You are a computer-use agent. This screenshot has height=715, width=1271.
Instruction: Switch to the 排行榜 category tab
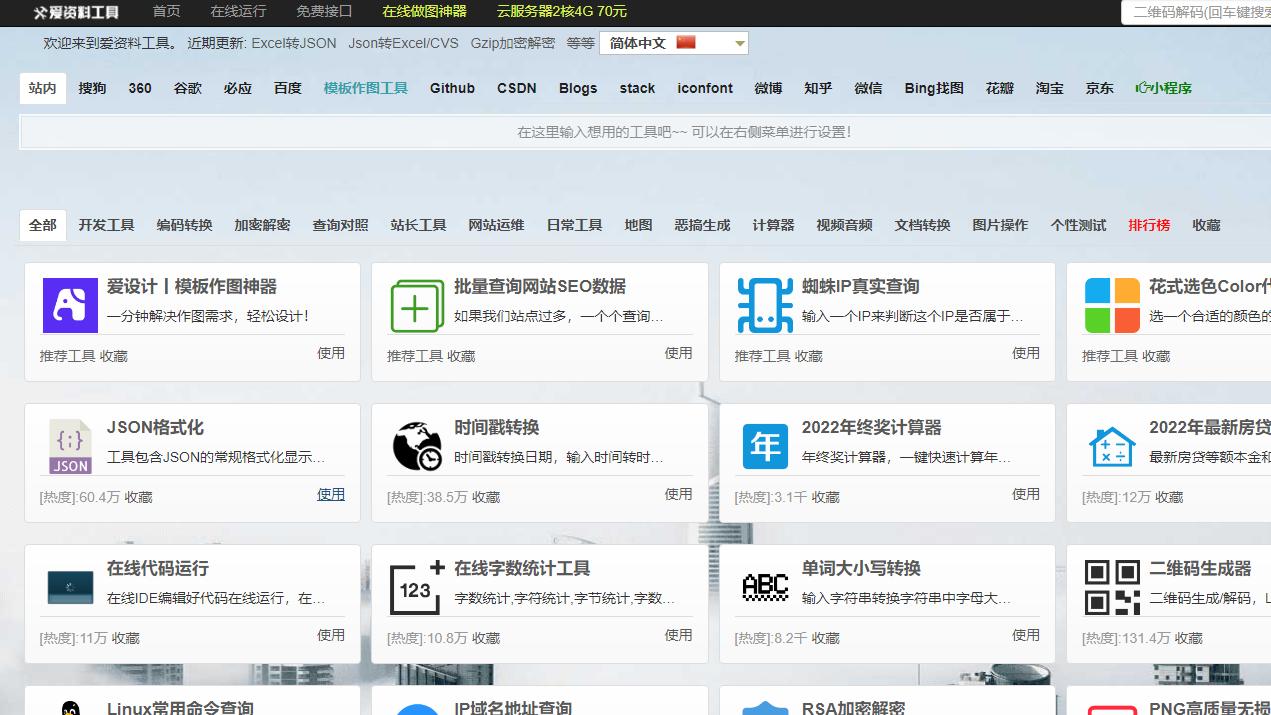point(1148,225)
